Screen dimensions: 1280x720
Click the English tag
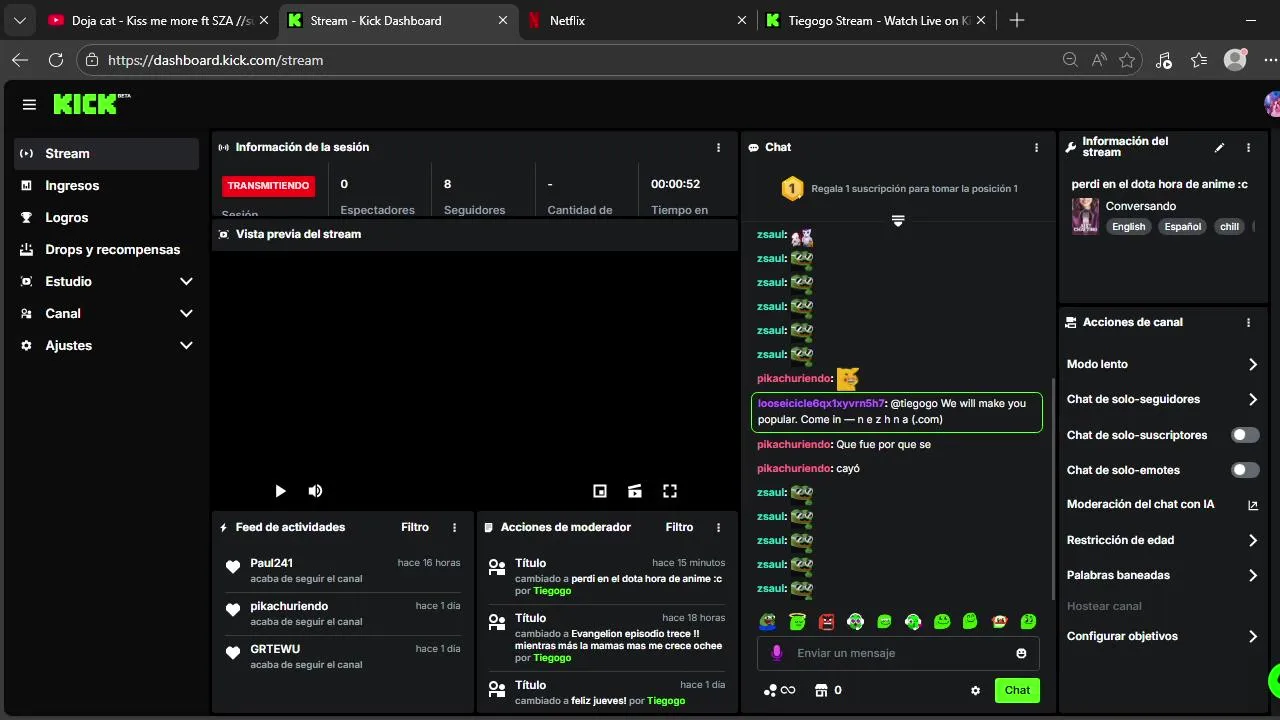click(x=1129, y=227)
